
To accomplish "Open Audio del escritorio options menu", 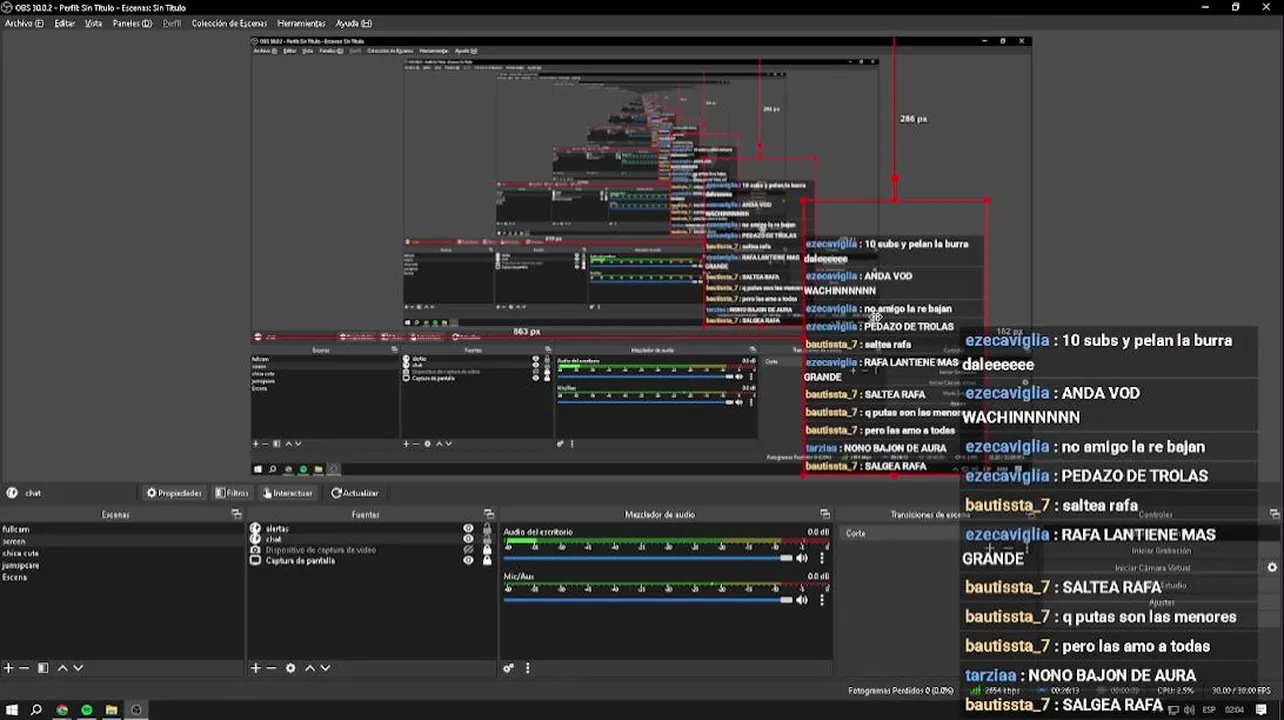I will click(x=823, y=557).
